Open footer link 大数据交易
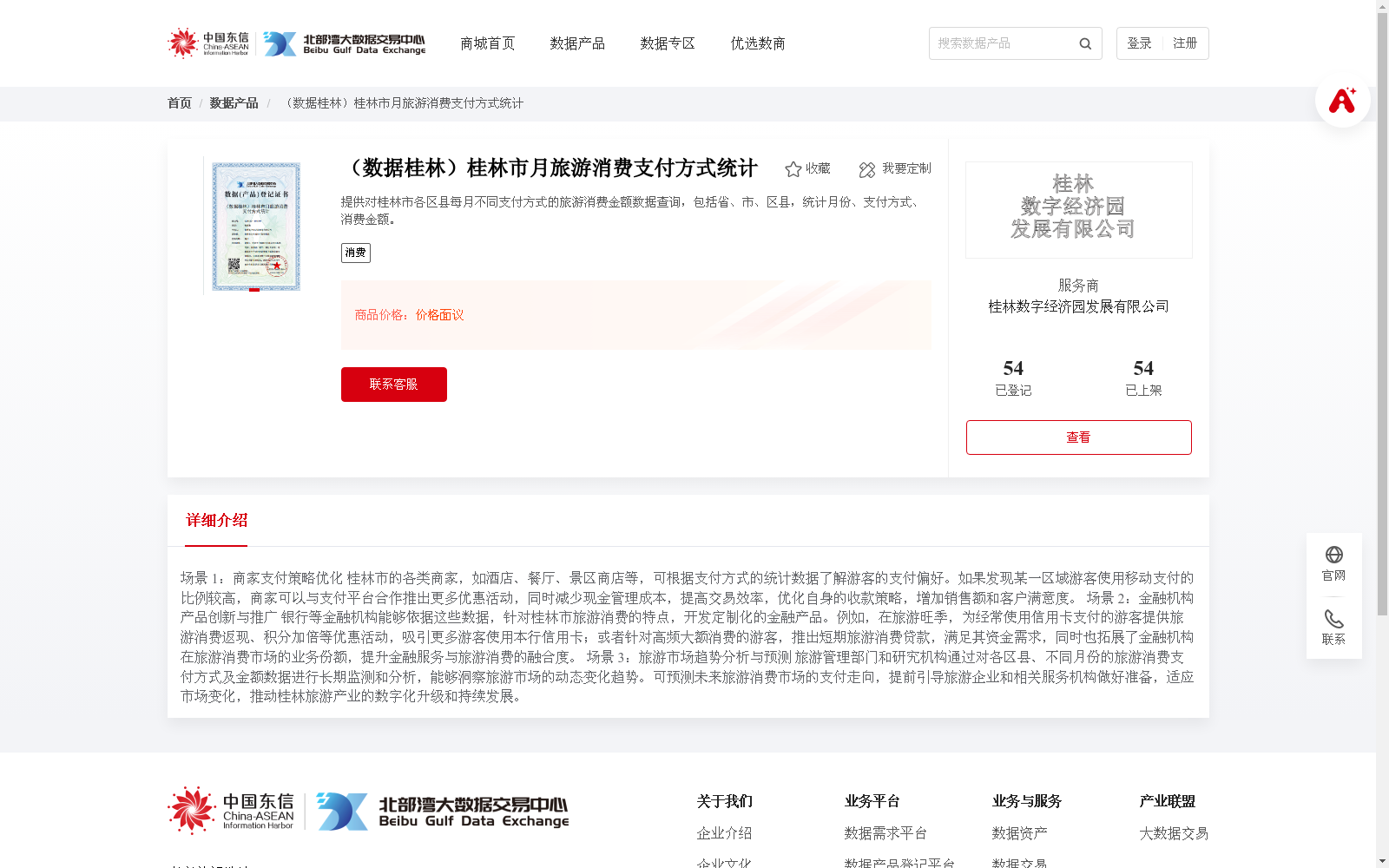 pyautogui.click(x=1174, y=833)
